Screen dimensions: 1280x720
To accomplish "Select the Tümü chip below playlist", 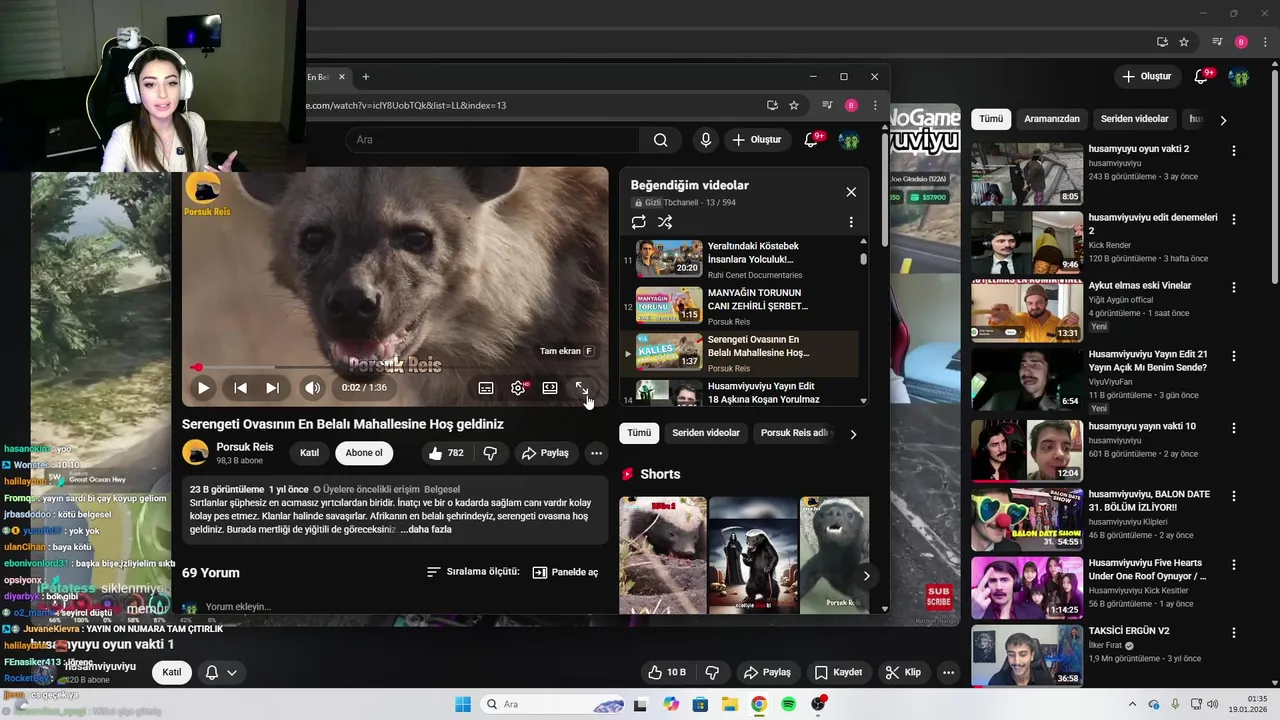I will click(x=639, y=433).
